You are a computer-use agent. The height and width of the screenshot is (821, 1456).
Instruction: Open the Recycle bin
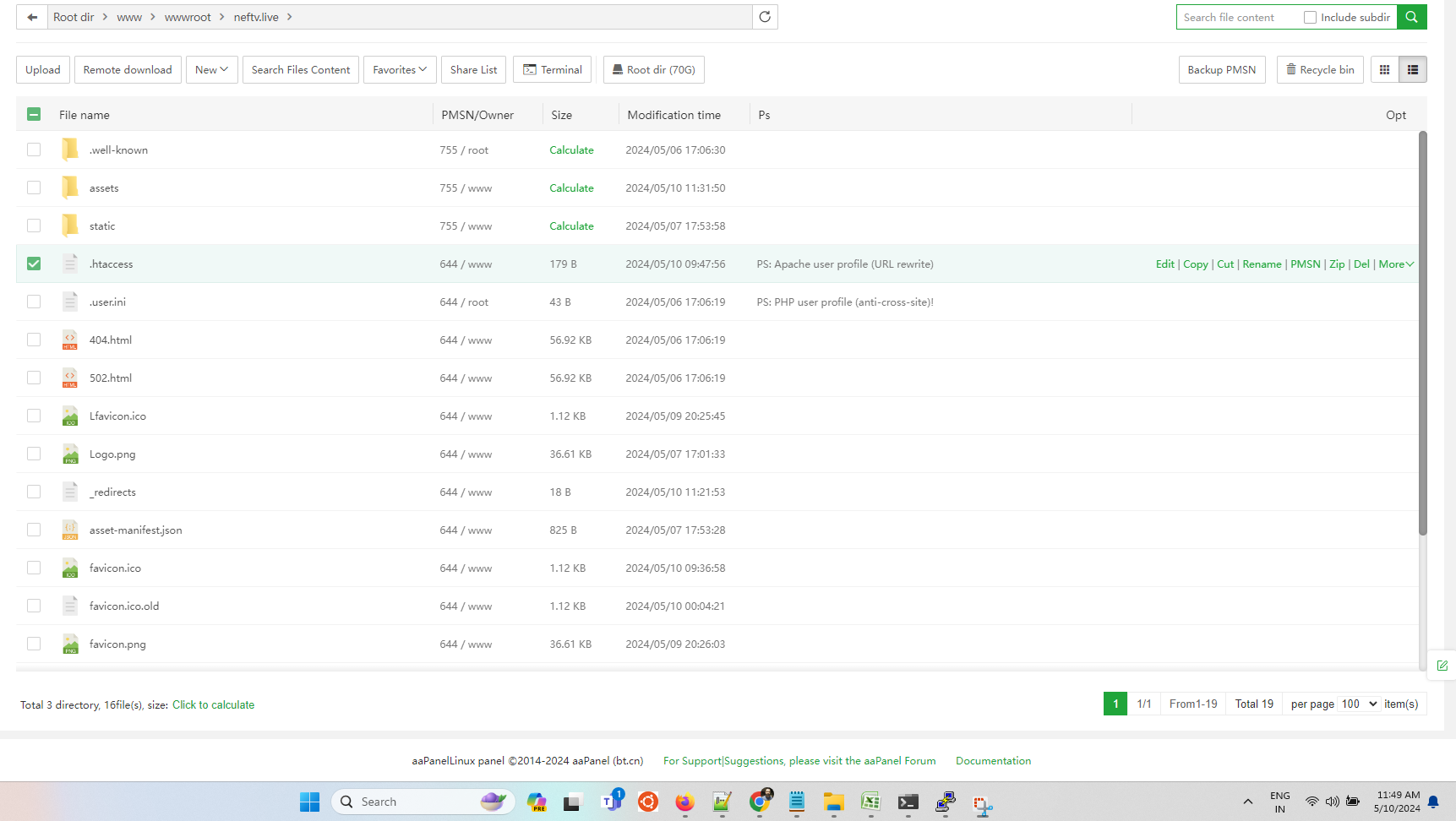pos(1319,70)
